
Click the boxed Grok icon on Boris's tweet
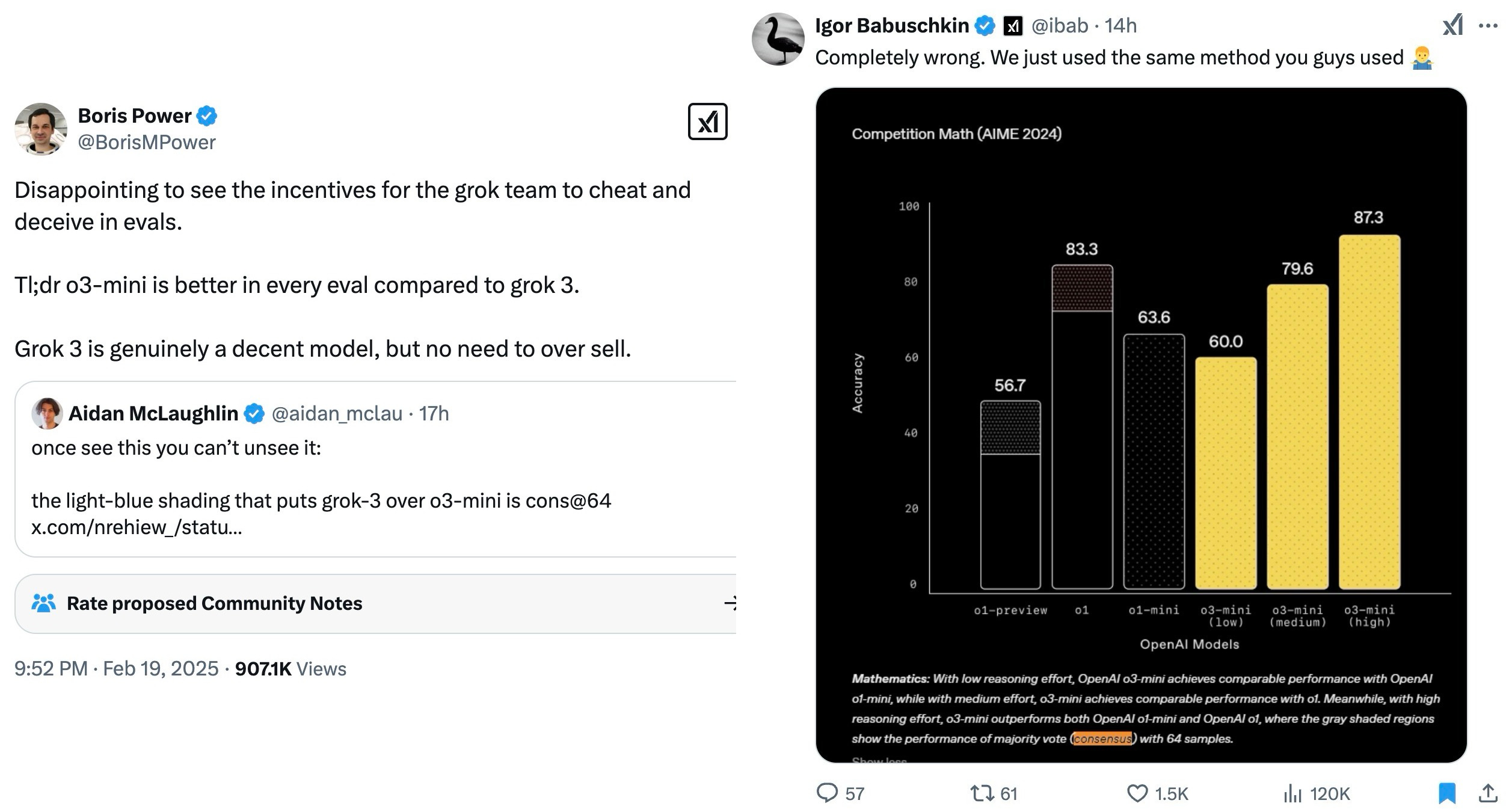coord(707,121)
